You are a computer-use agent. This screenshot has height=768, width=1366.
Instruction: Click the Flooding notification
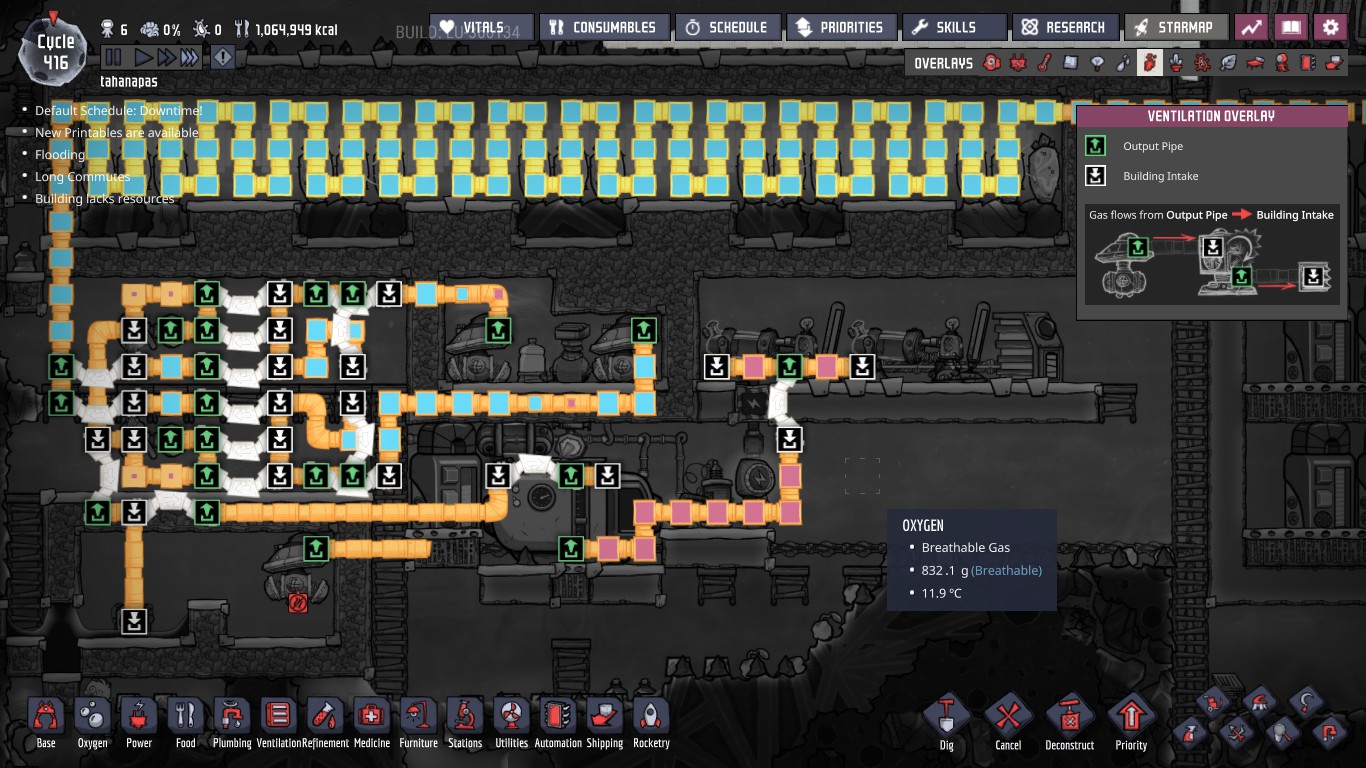(x=60, y=154)
